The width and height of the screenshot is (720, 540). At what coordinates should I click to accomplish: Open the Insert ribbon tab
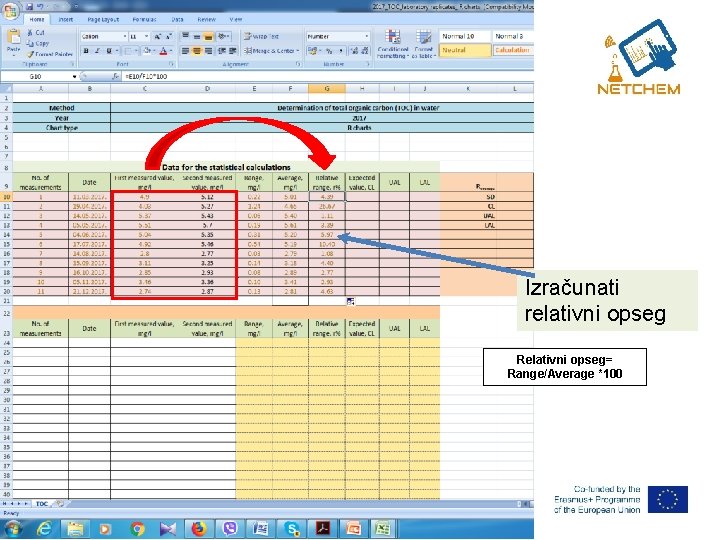coord(66,19)
